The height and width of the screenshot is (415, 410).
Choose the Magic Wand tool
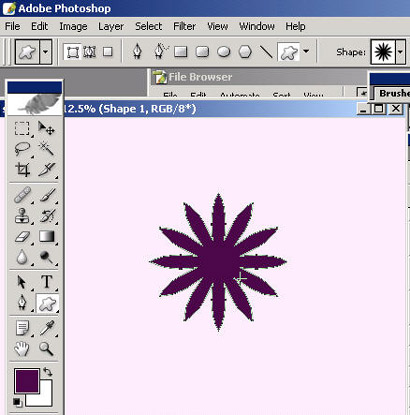(x=46, y=148)
